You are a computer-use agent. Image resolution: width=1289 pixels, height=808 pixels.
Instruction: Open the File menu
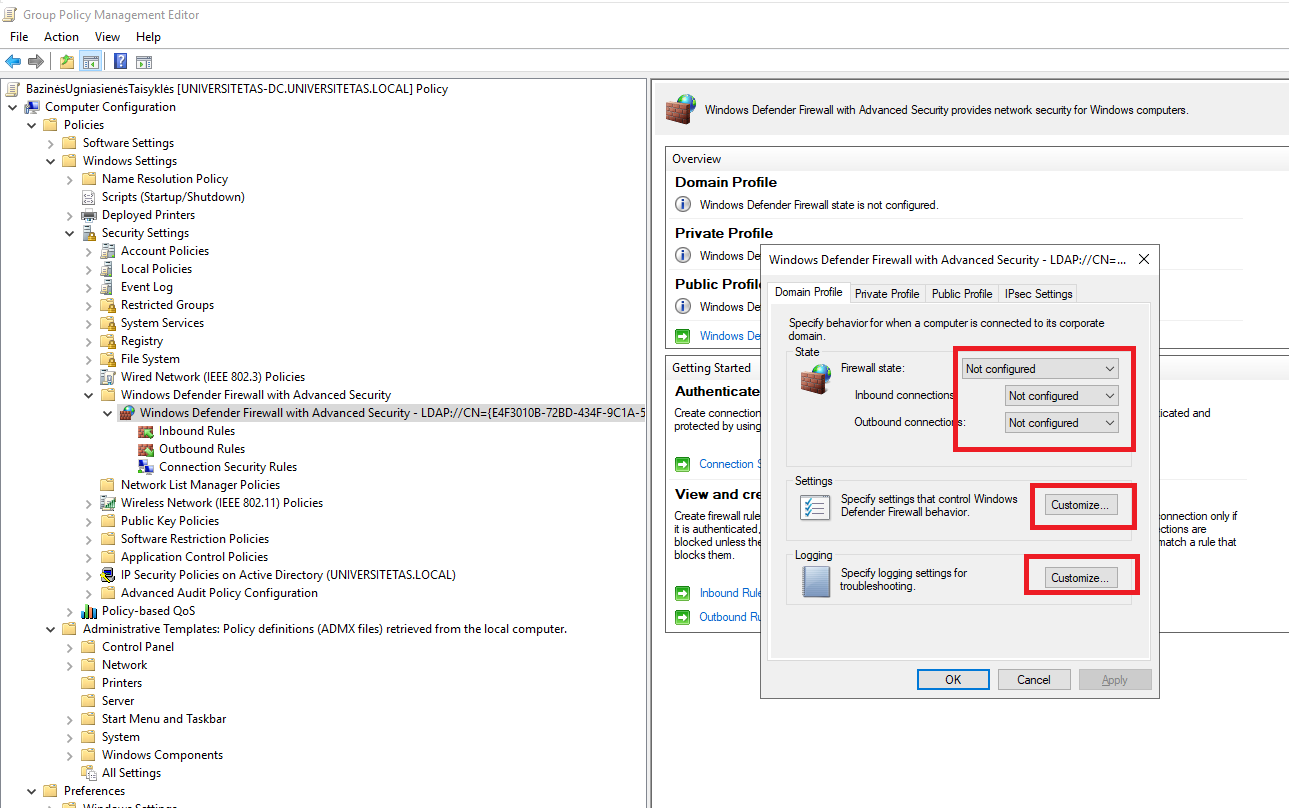[19, 37]
